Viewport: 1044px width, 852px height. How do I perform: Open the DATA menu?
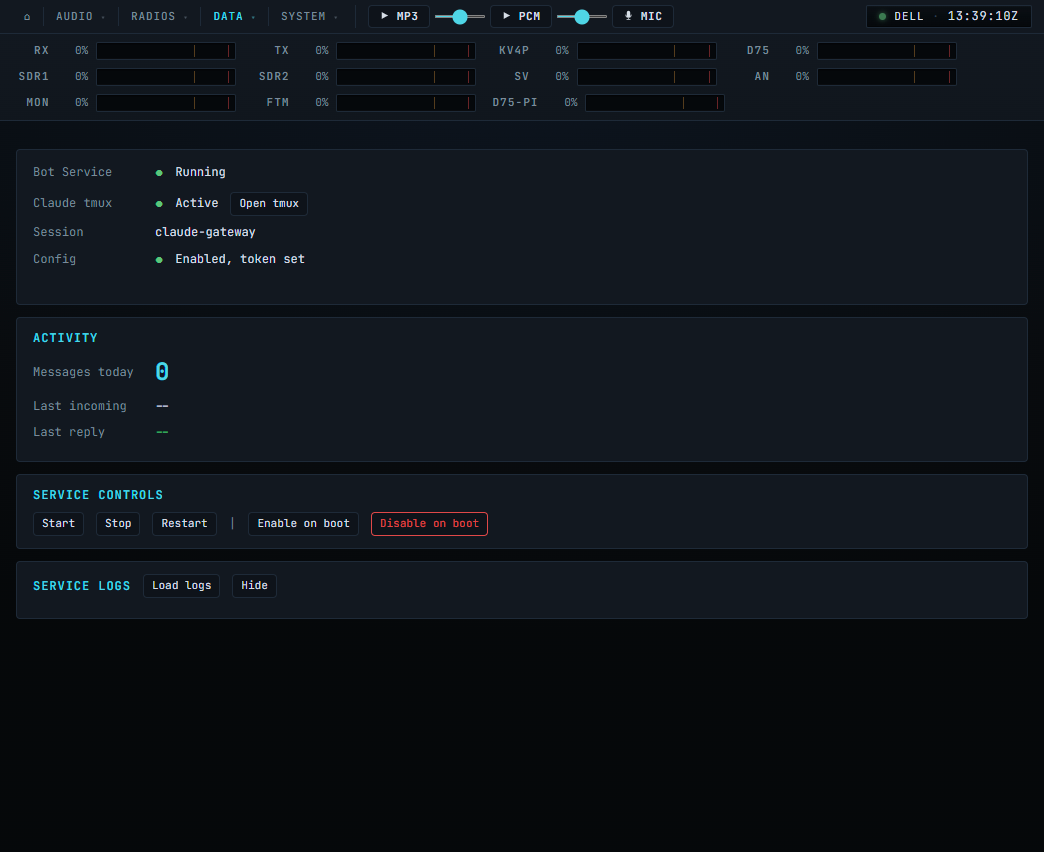click(x=234, y=17)
